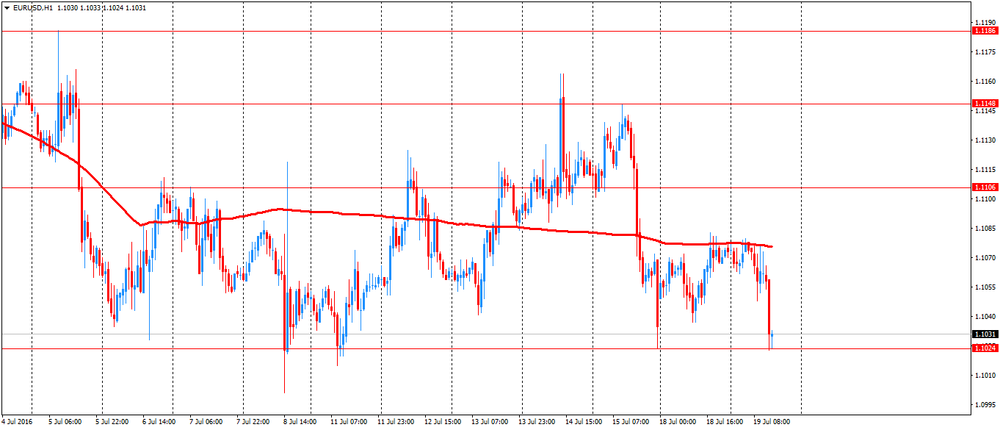This screenshot has width=1000, height=430.
Task: Click the 6 Jul 14:00 time label
Action: (x=161, y=422)
